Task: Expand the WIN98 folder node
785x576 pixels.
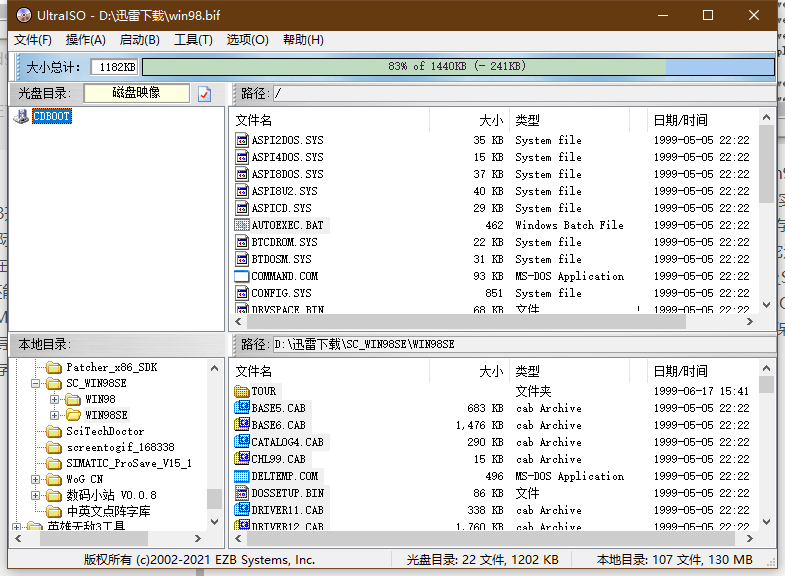Action: pyautogui.click(x=55, y=399)
